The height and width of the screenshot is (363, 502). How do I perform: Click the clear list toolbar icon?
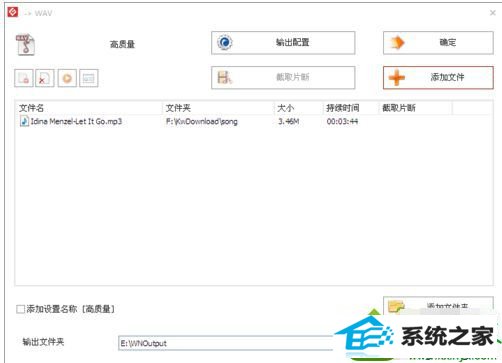click(x=45, y=78)
